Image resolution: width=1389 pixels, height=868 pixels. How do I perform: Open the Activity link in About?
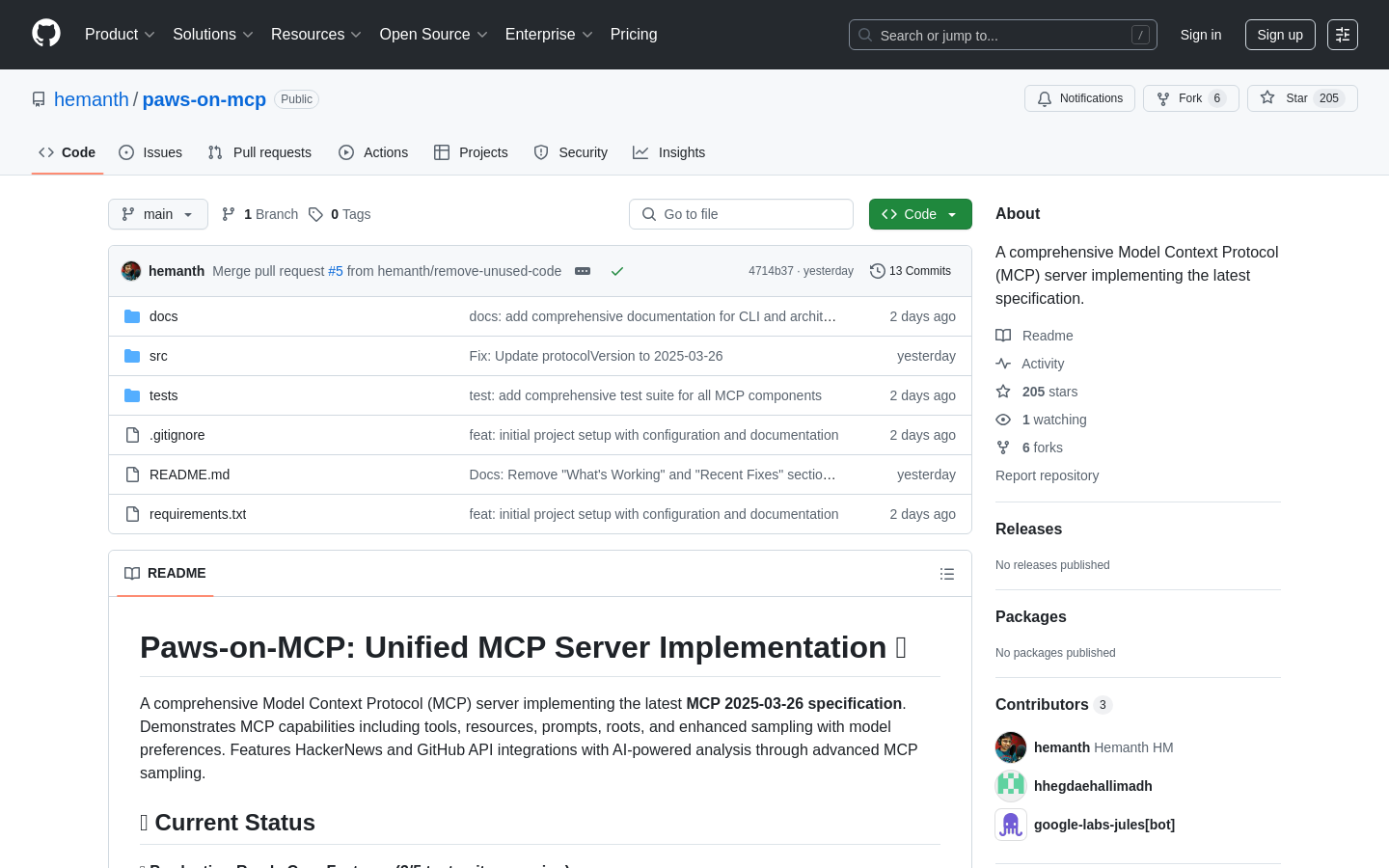[1030, 364]
